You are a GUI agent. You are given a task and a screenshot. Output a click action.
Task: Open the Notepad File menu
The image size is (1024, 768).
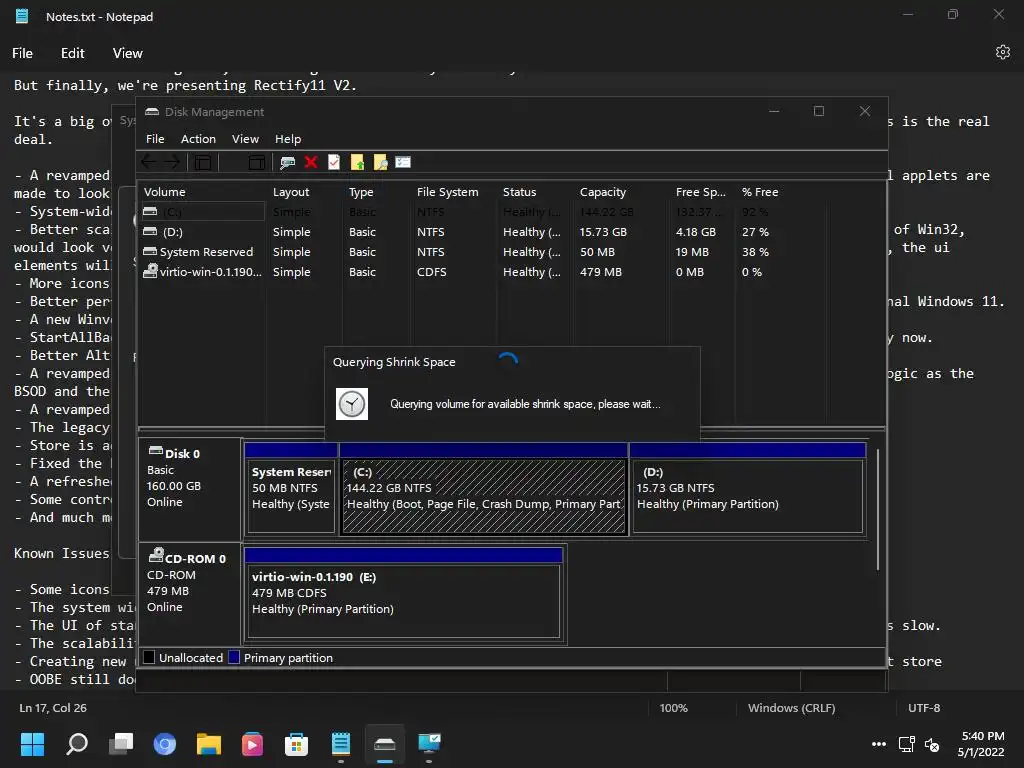pyautogui.click(x=22, y=53)
